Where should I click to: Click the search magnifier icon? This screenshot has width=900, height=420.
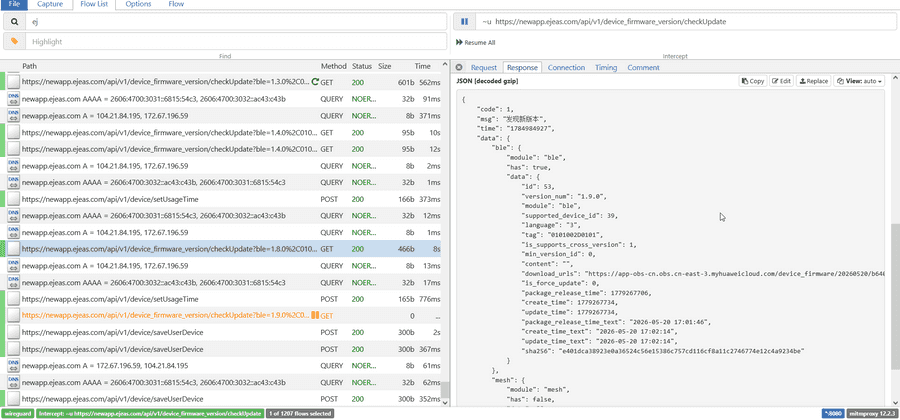[14, 22]
